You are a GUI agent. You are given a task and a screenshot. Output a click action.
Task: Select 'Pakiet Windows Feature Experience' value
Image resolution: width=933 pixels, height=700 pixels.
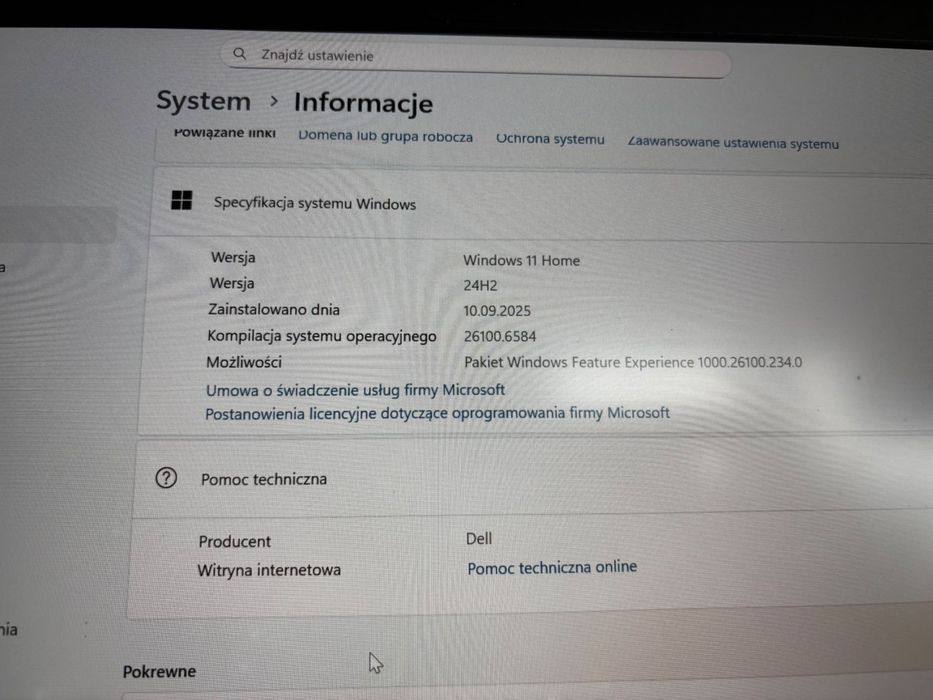pyautogui.click(x=633, y=362)
